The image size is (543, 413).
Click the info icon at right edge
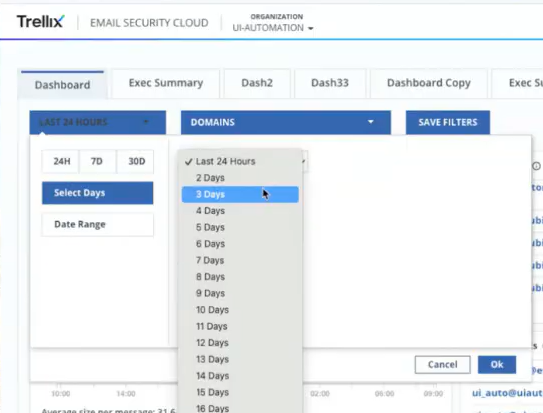click(536, 166)
